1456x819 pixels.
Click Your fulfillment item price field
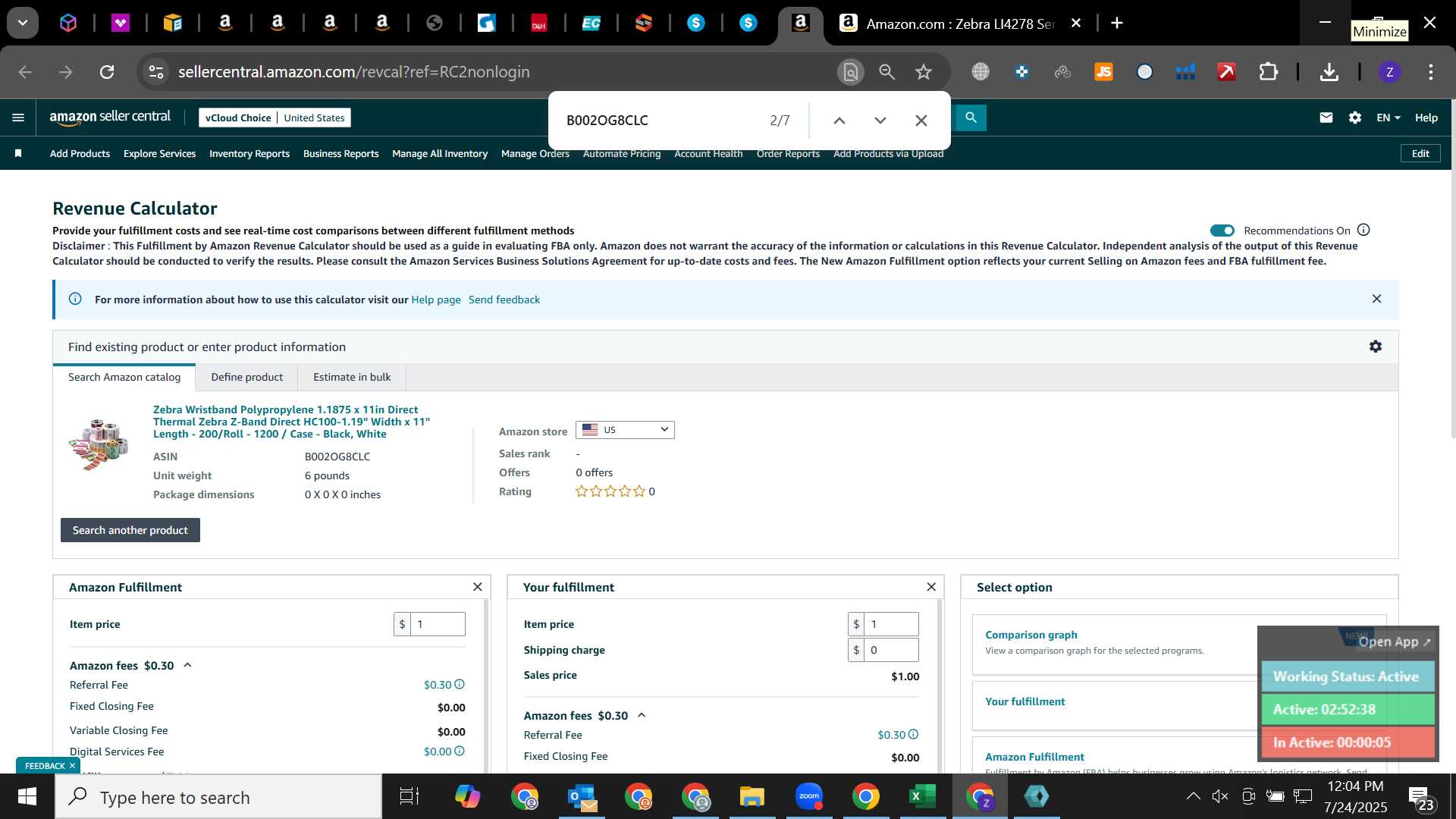890,624
